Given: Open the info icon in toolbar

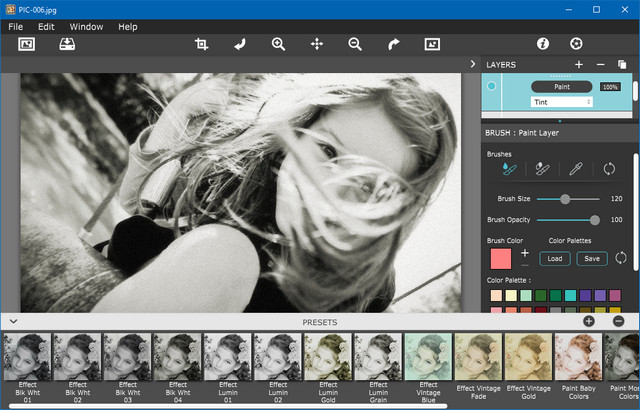Looking at the screenshot, I should (x=543, y=44).
